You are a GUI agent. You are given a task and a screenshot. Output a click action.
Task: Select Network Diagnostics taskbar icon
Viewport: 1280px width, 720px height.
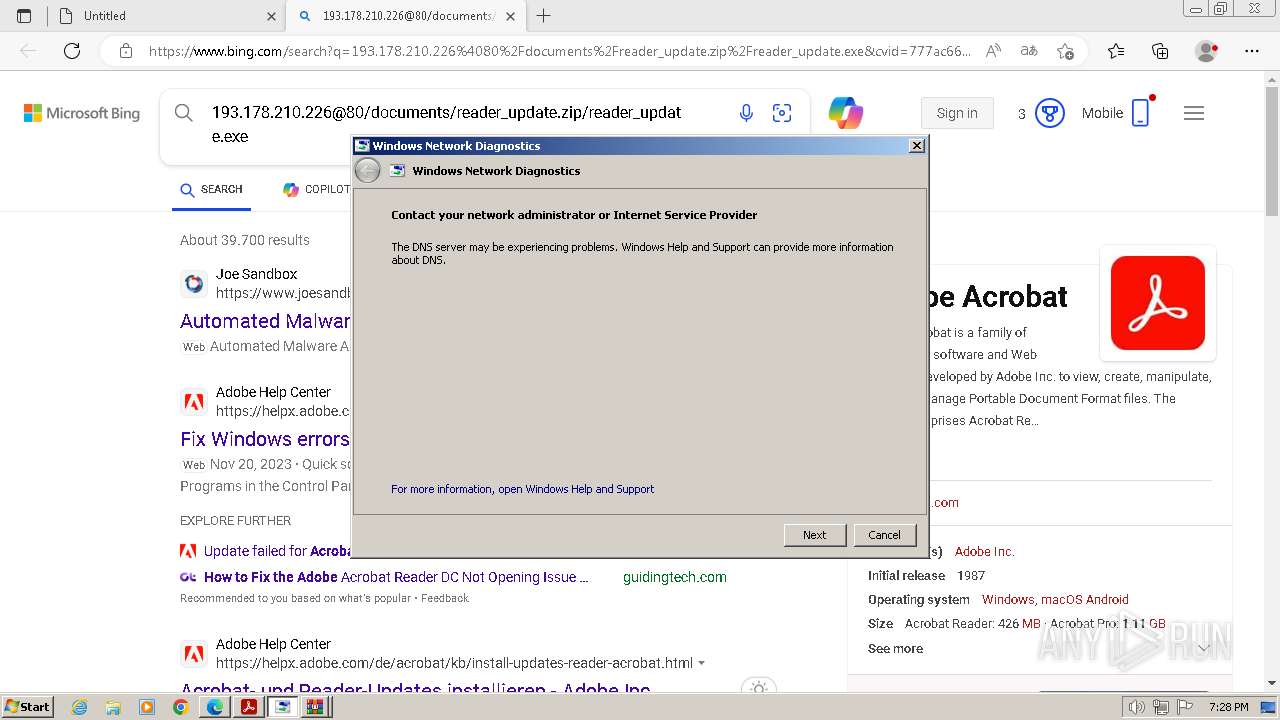point(282,707)
